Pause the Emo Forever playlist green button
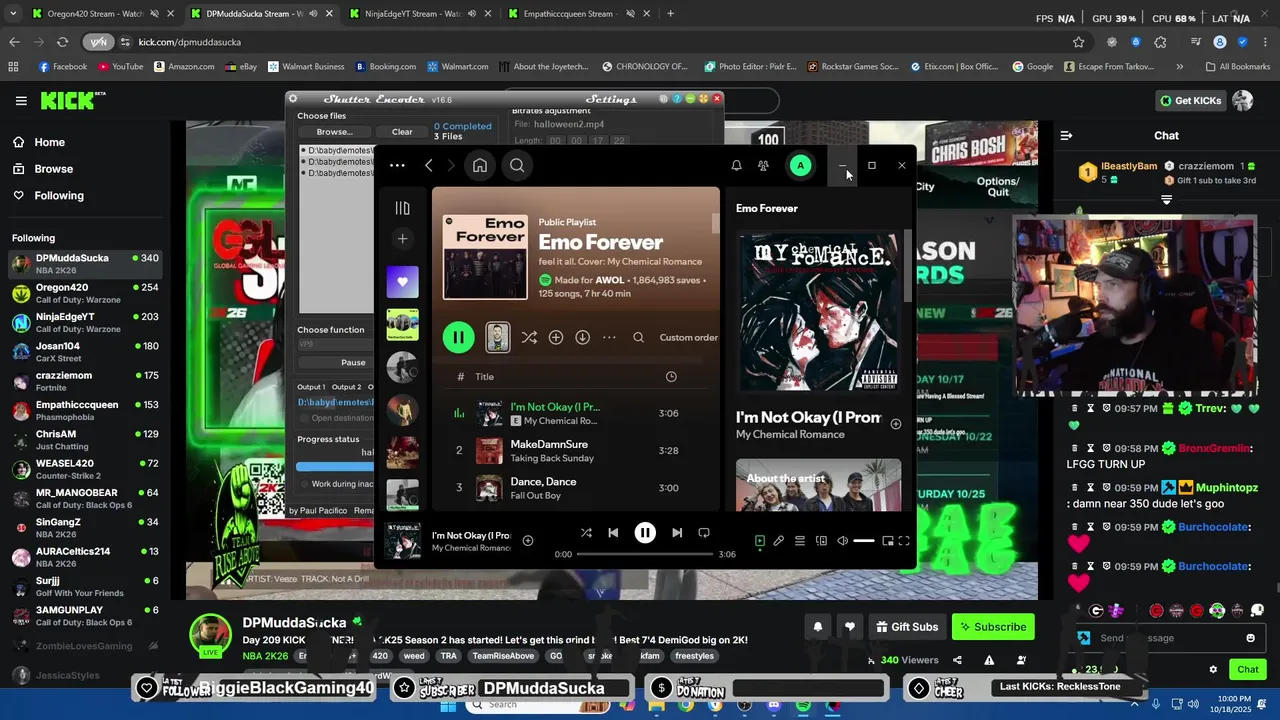The height and width of the screenshot is (720, 1280). (x=459, y=337)
